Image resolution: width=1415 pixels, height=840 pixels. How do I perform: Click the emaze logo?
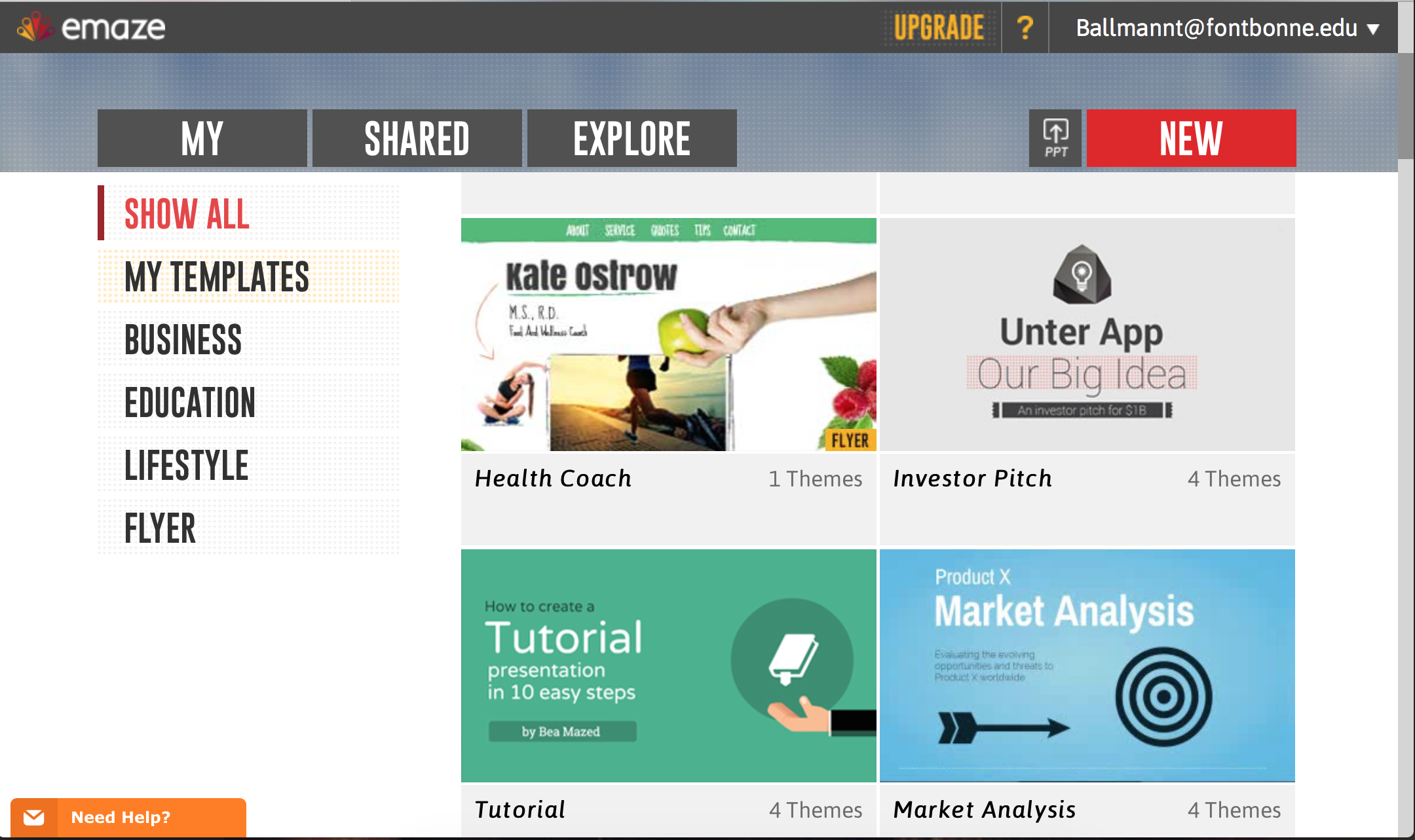coord(91,27)
